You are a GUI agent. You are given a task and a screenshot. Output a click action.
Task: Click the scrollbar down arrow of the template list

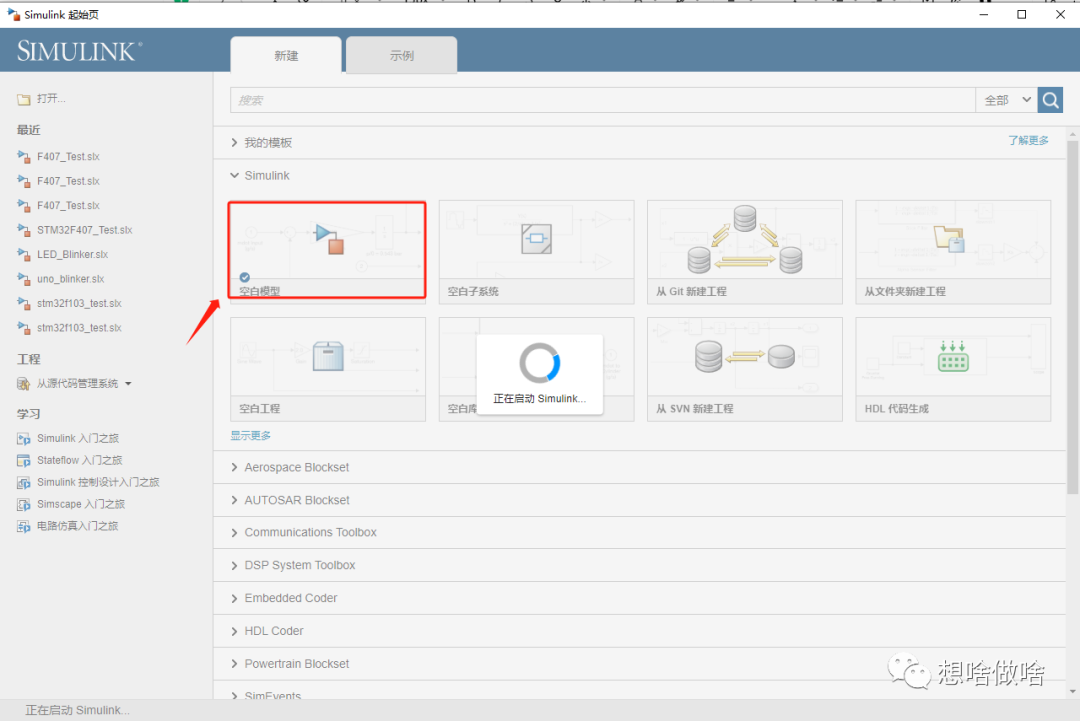1072,691
